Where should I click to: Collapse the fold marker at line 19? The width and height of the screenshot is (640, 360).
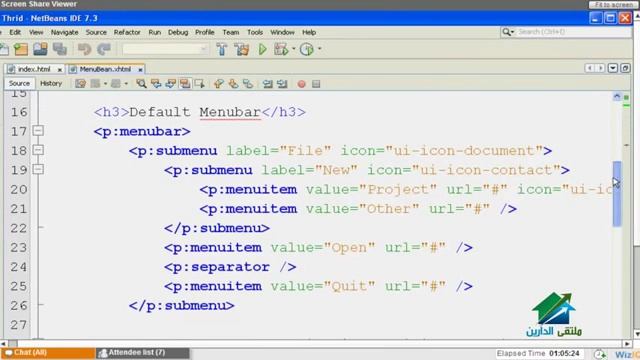click(38, 169)
